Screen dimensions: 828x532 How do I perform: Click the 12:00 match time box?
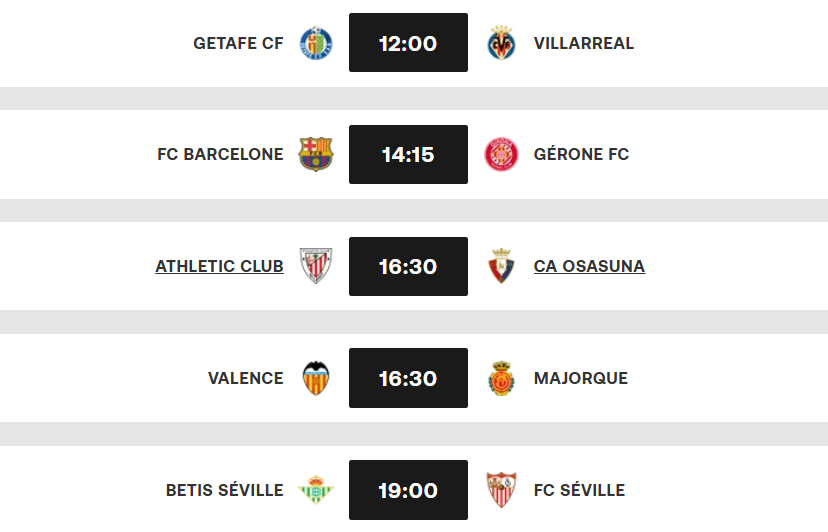pos(408,43)
